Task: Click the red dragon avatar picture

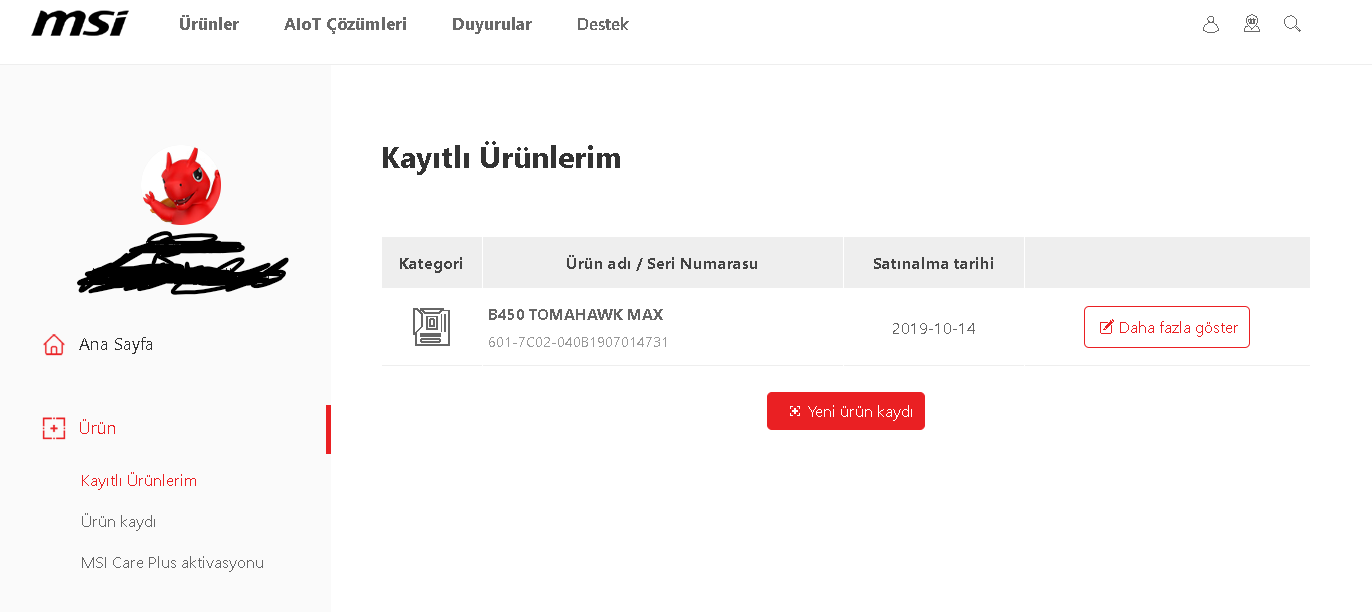Action: (x=181, y=186)
